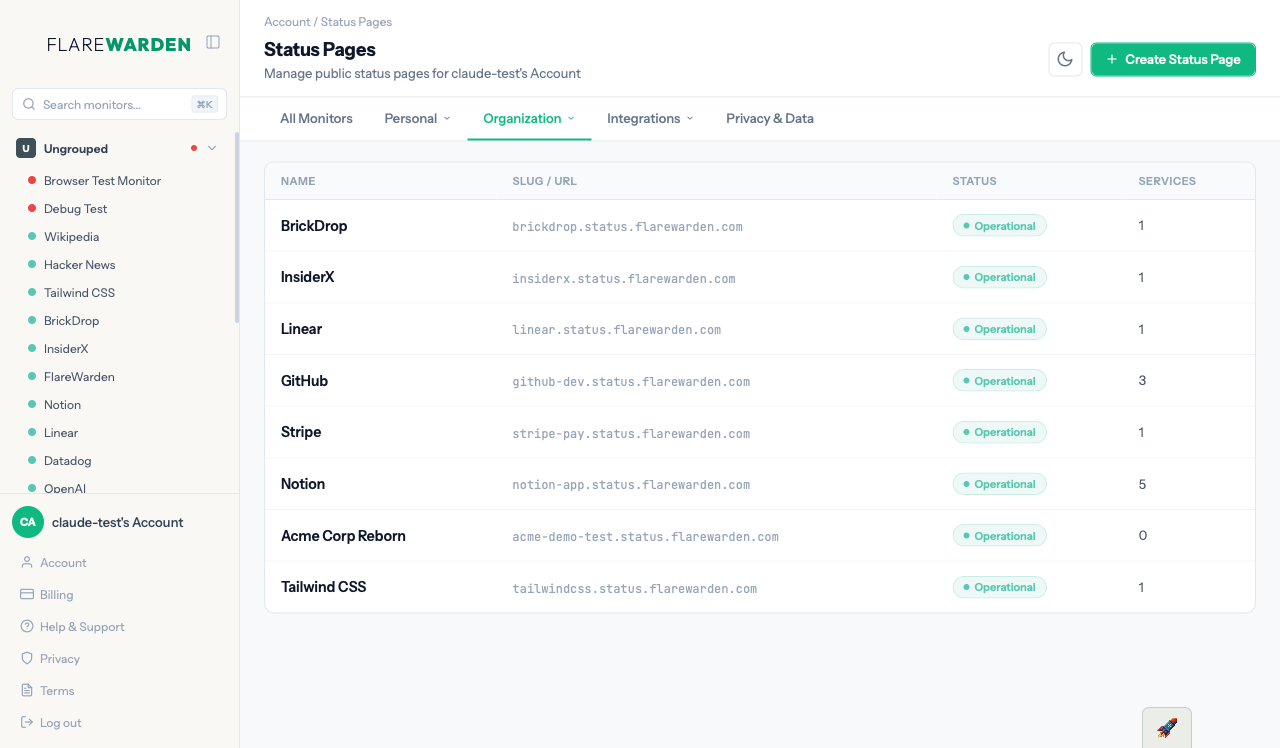Screen dimensions: 1280x748
Task: Go to Privacy & Data tab
Action: click(x=770, y=118)
